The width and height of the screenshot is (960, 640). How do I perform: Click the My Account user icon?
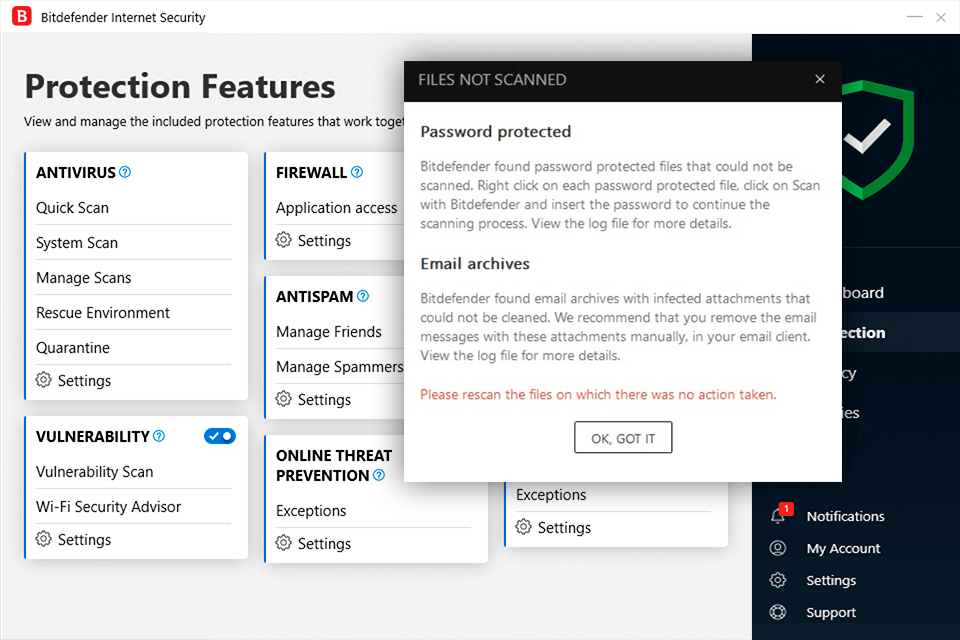pyautogui.click(x=778, y=548)
